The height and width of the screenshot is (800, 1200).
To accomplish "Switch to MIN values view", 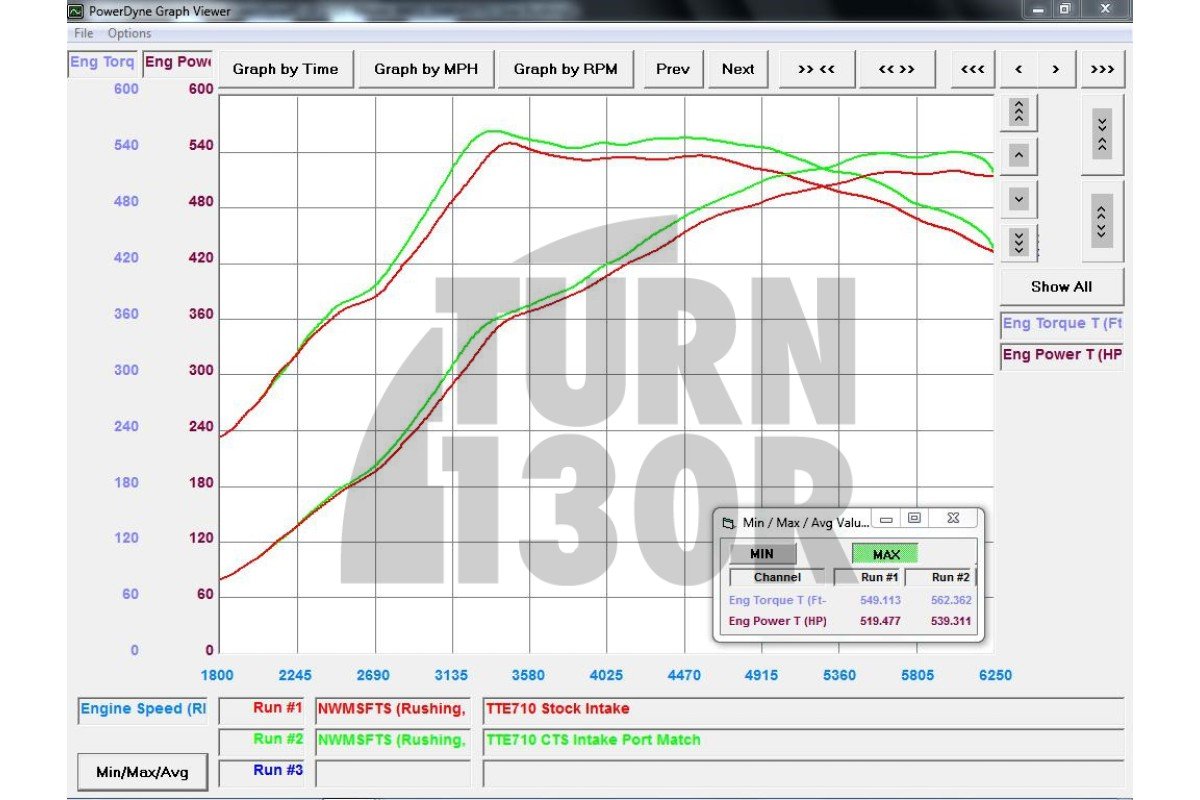I will point(762,553).
